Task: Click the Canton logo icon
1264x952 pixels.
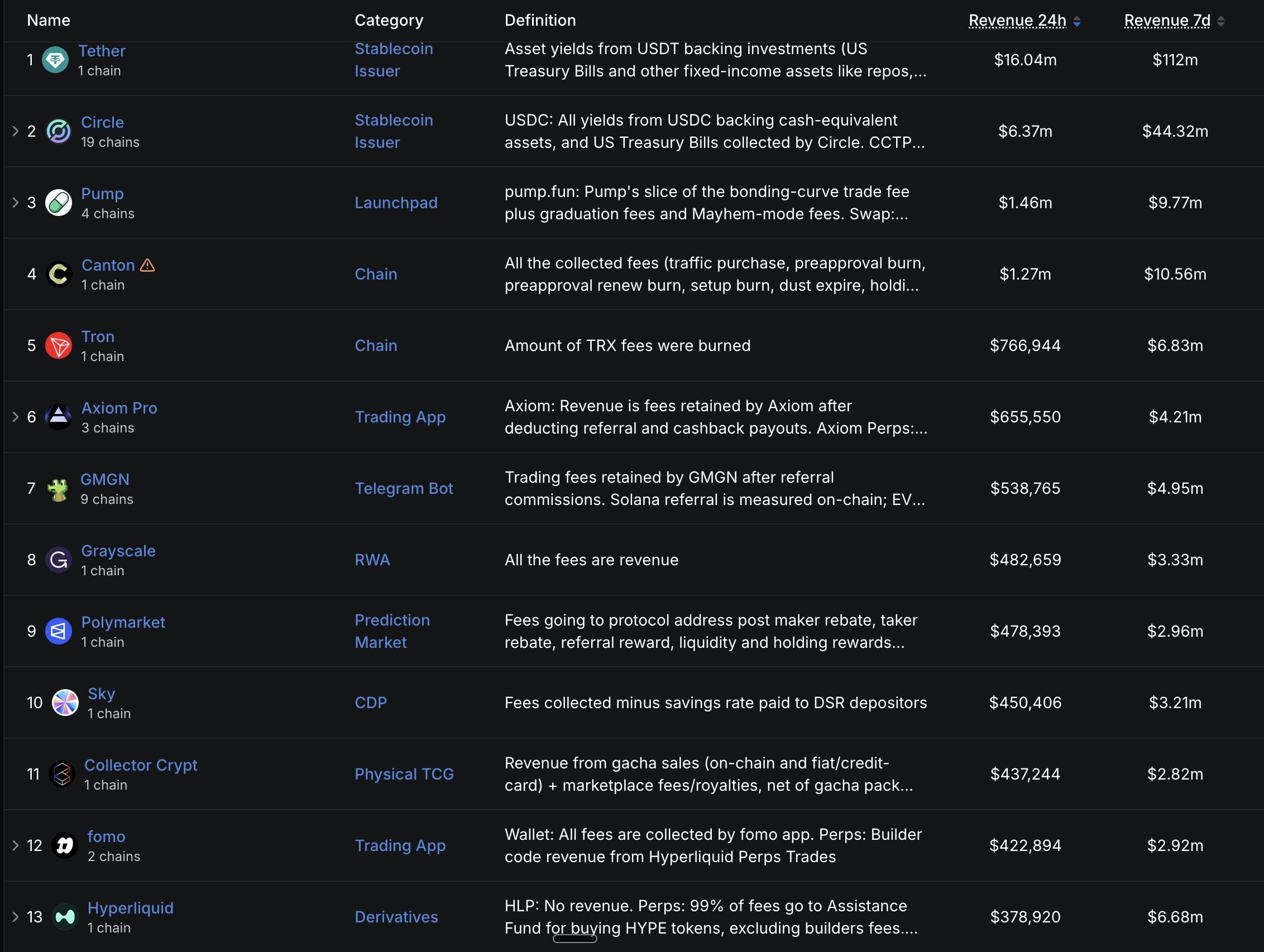Action: click(x=58, y=273)
